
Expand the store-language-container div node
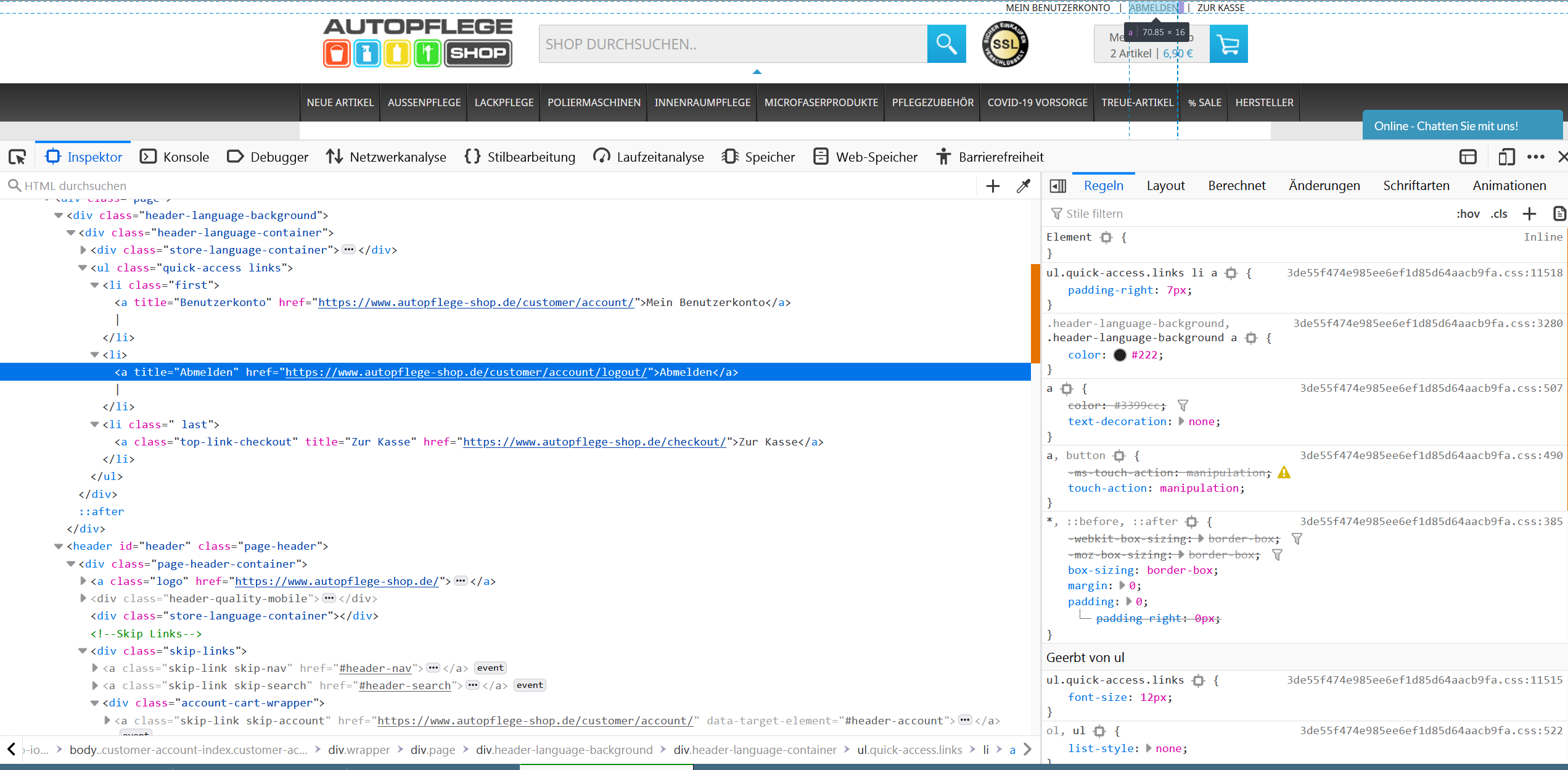pyautogui.click(x=83, y=250)
